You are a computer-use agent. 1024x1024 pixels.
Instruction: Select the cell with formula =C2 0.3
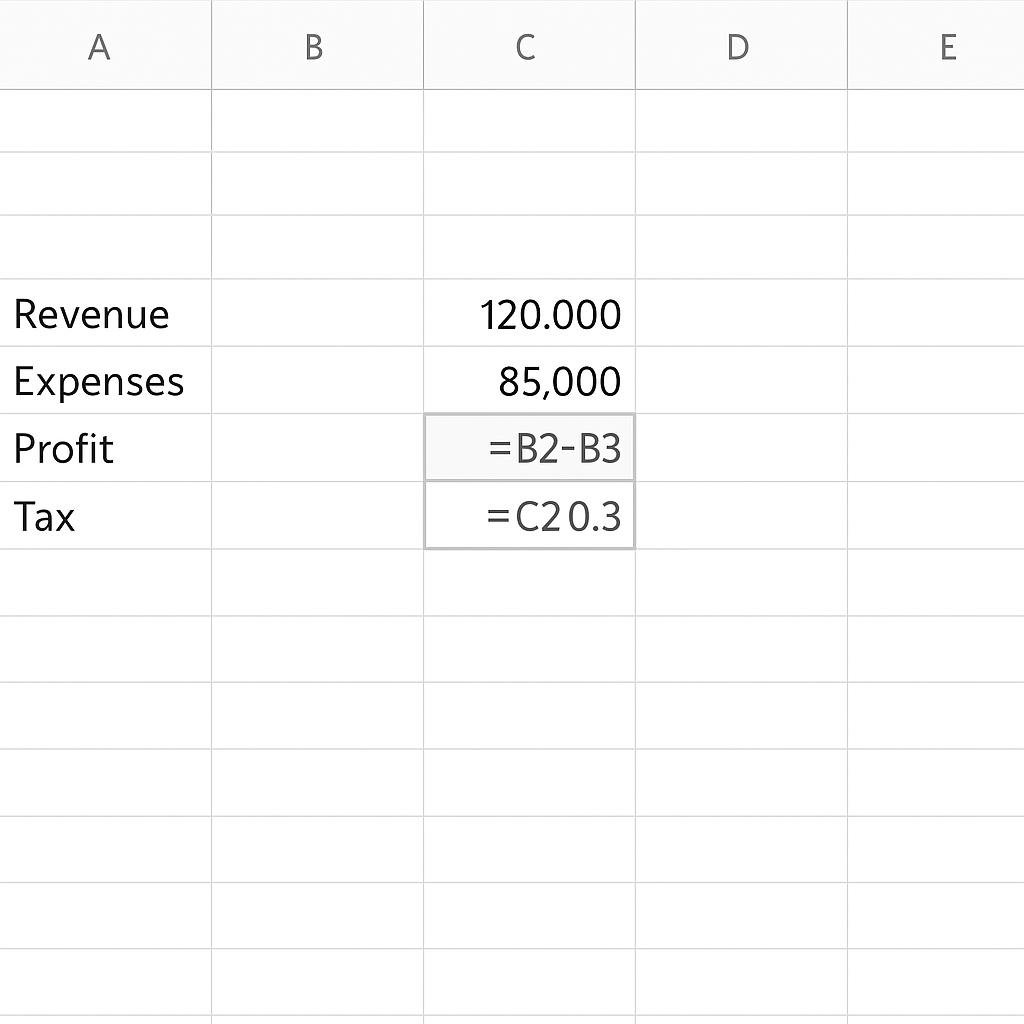point(529,516)
